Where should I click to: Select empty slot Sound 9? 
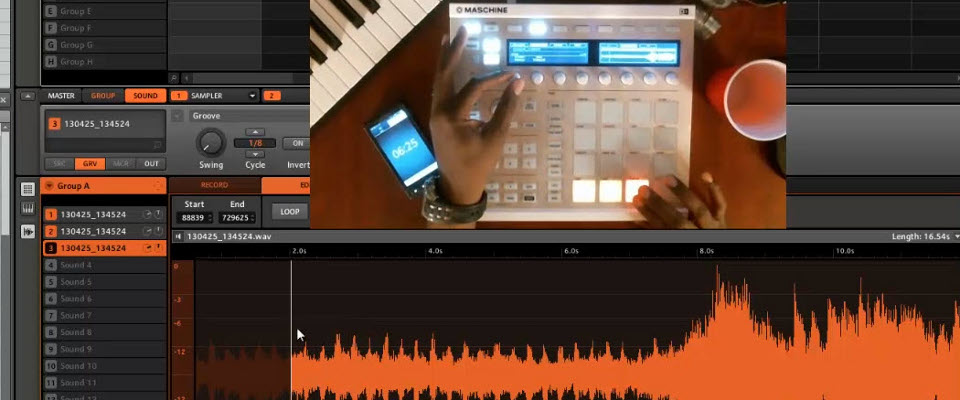point(104,349)
